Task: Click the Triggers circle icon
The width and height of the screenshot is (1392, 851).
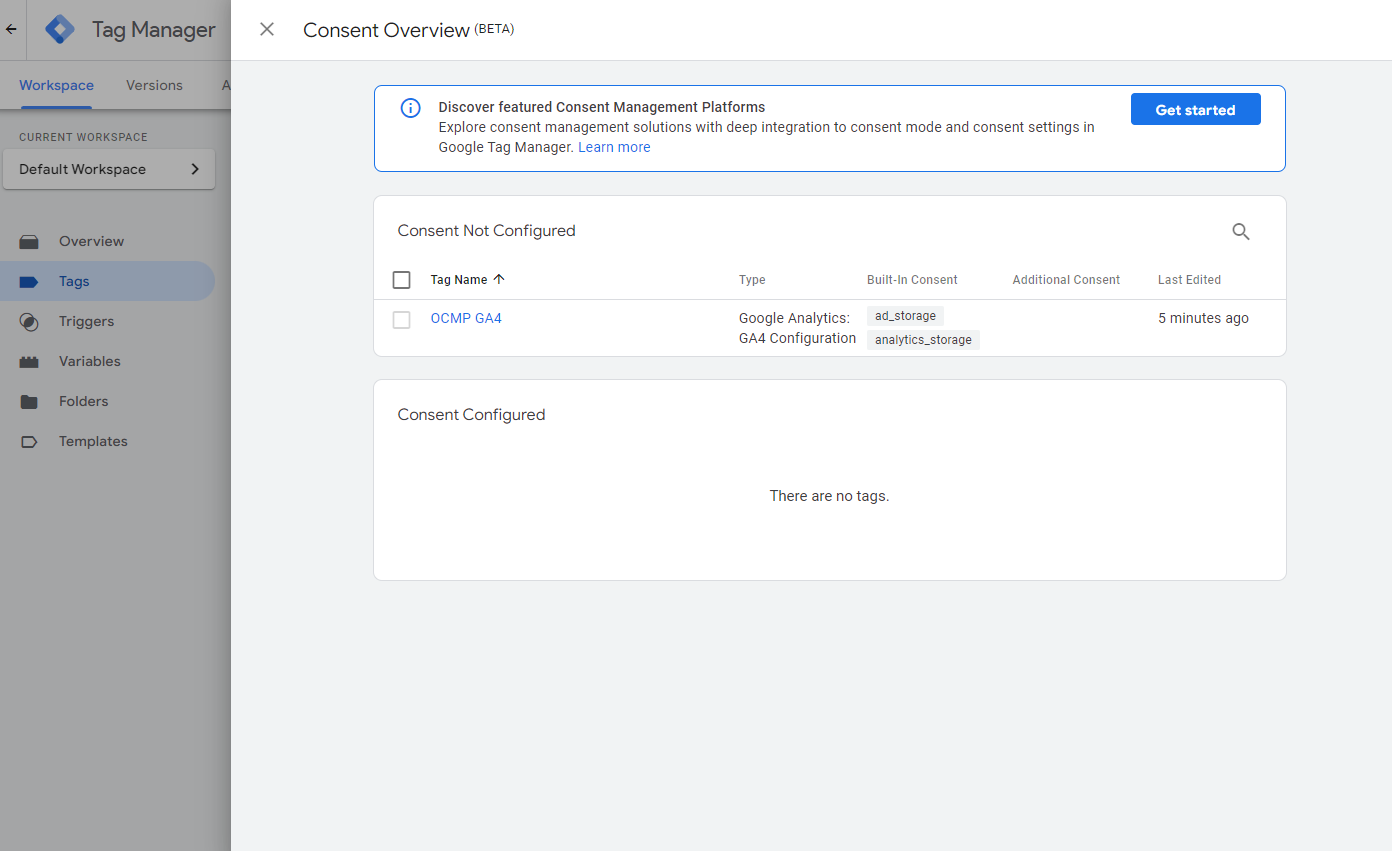Action: [29, 322]
